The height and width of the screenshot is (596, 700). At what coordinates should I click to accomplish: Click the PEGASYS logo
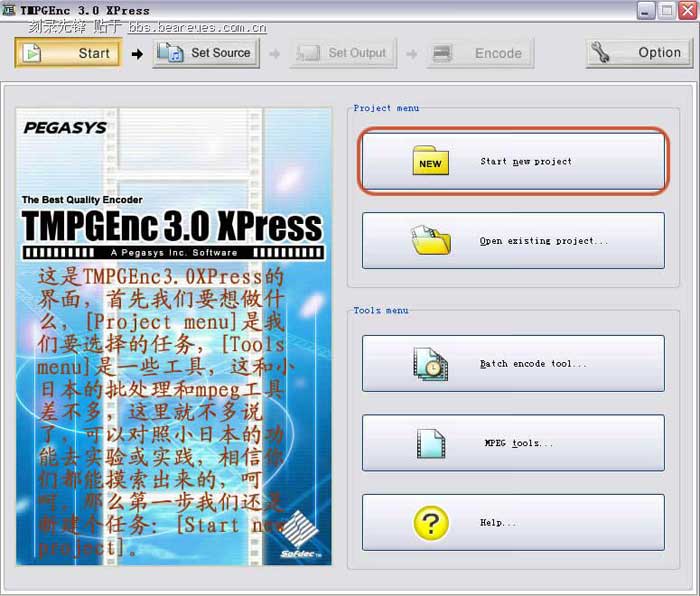(65, 128)
